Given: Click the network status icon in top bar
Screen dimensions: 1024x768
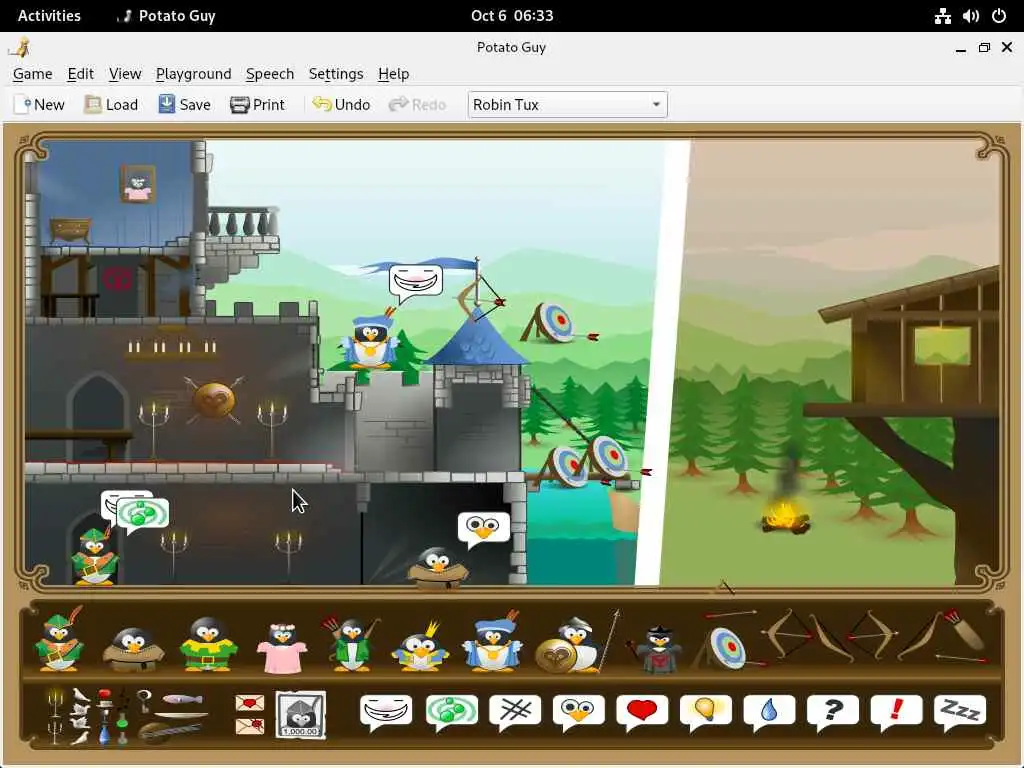Looking at the screenshot, I should [x=942, y=16].
